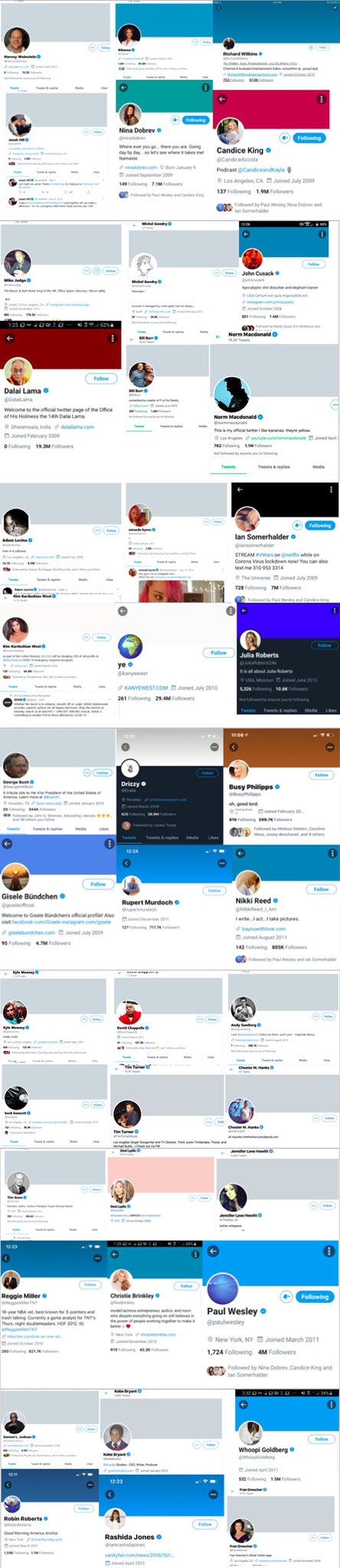Click Follow on Gisele Bündchen profile

[x=98, y=884]
